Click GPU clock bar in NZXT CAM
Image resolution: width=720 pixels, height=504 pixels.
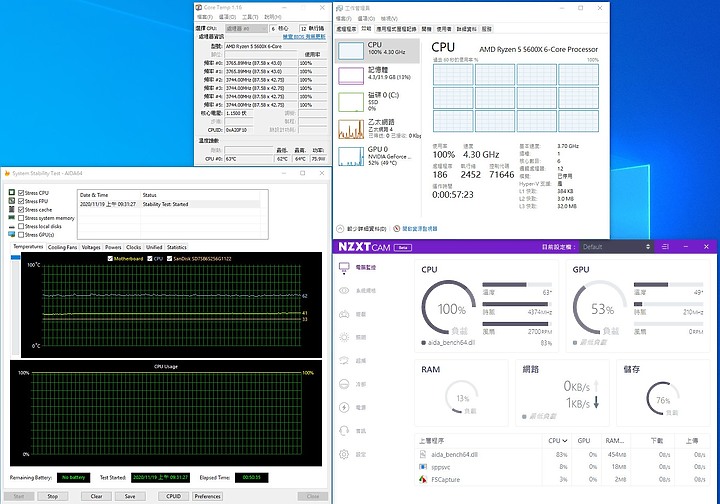click(x=669, y=304)
